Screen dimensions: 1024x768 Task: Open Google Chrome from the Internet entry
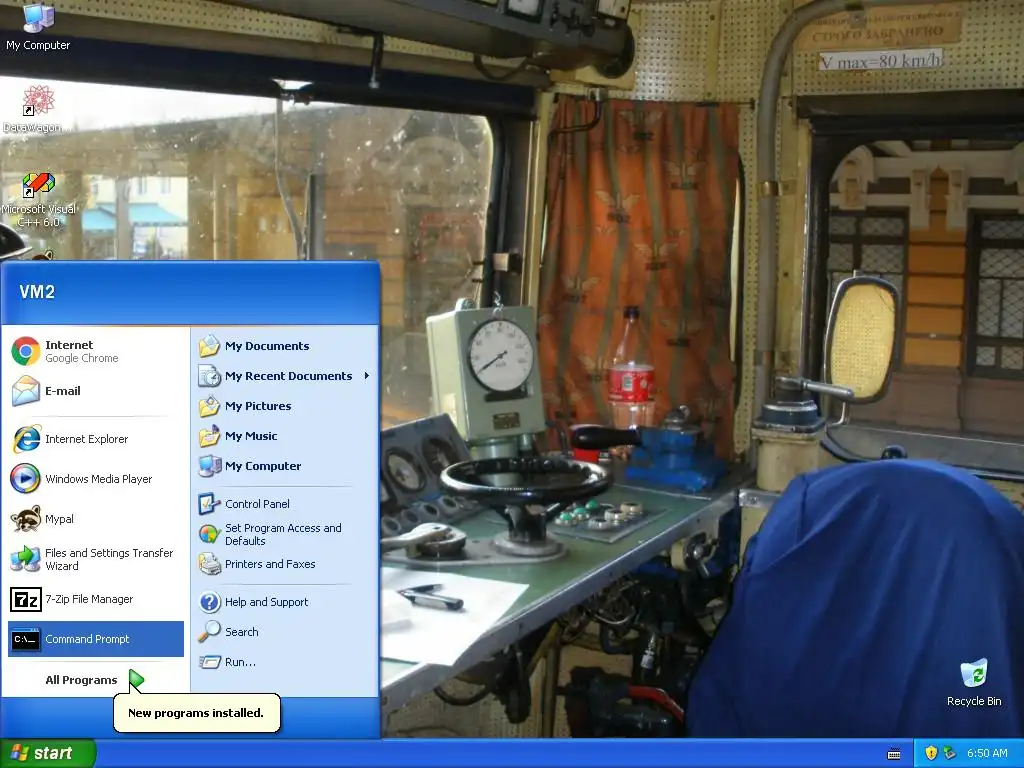coord(95,351)
